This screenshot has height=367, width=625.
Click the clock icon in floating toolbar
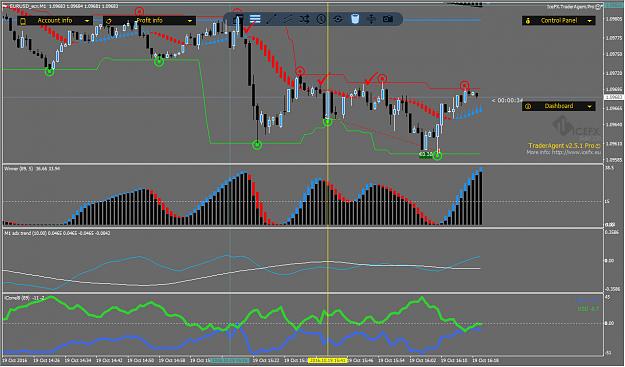tap(321, 19)
